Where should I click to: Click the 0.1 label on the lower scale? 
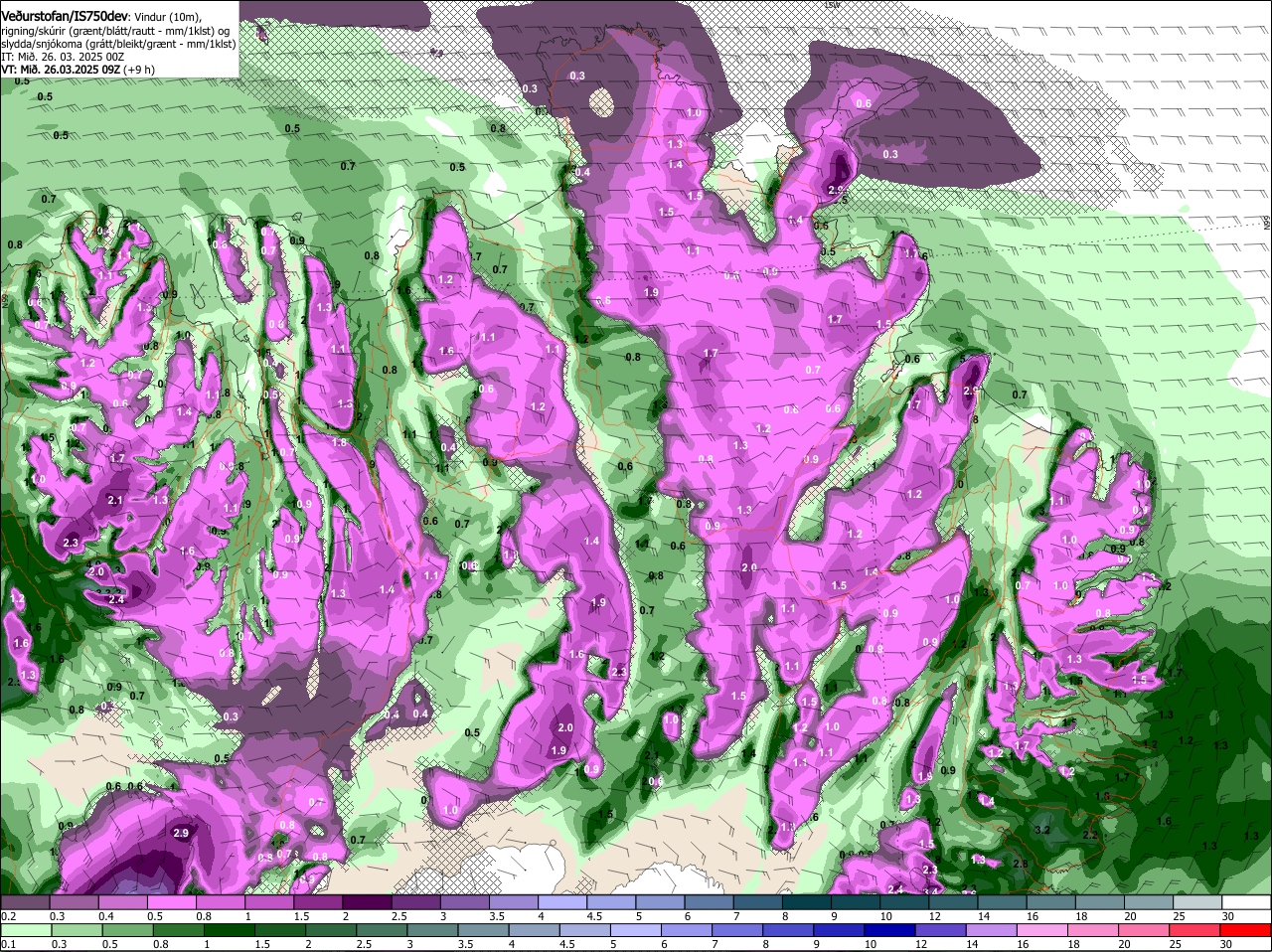point(8,944)
